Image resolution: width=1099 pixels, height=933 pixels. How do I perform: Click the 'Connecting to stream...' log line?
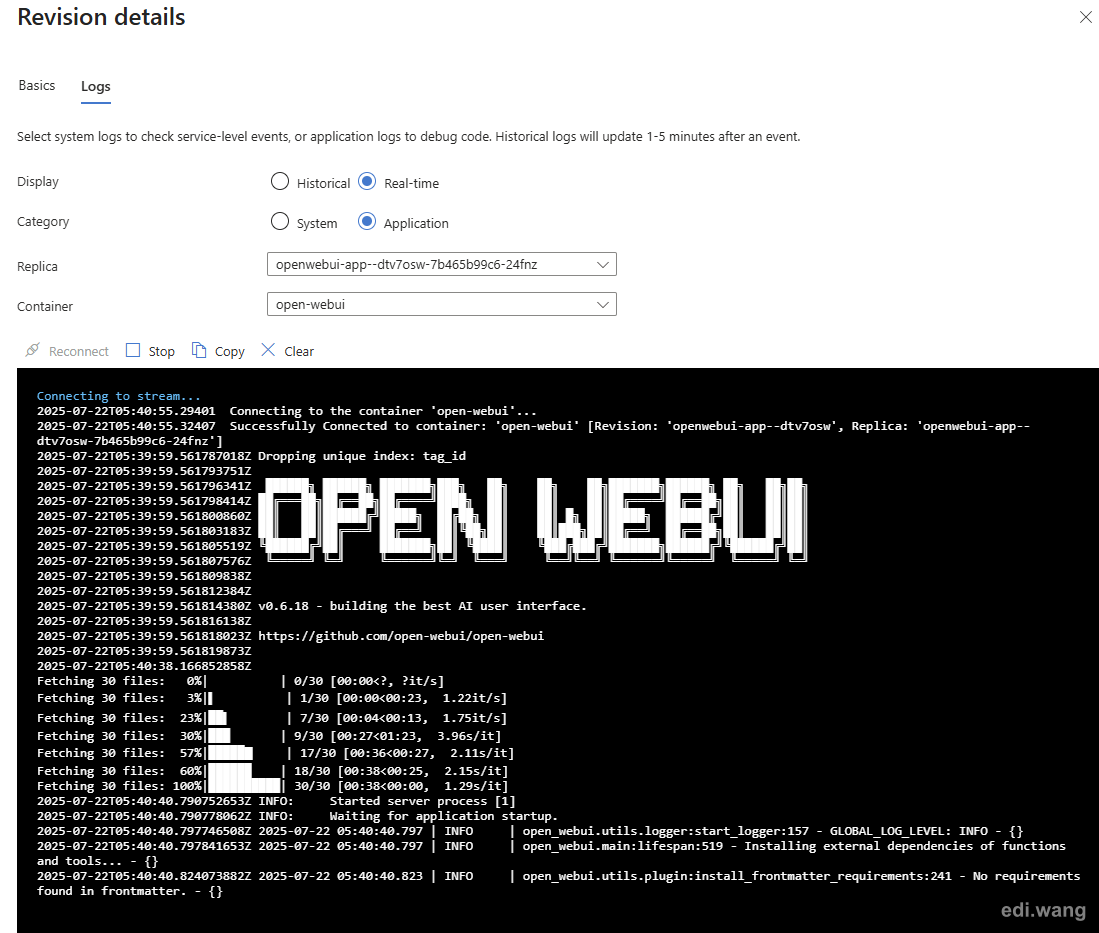pyautogui.click(x=118, y=396)
